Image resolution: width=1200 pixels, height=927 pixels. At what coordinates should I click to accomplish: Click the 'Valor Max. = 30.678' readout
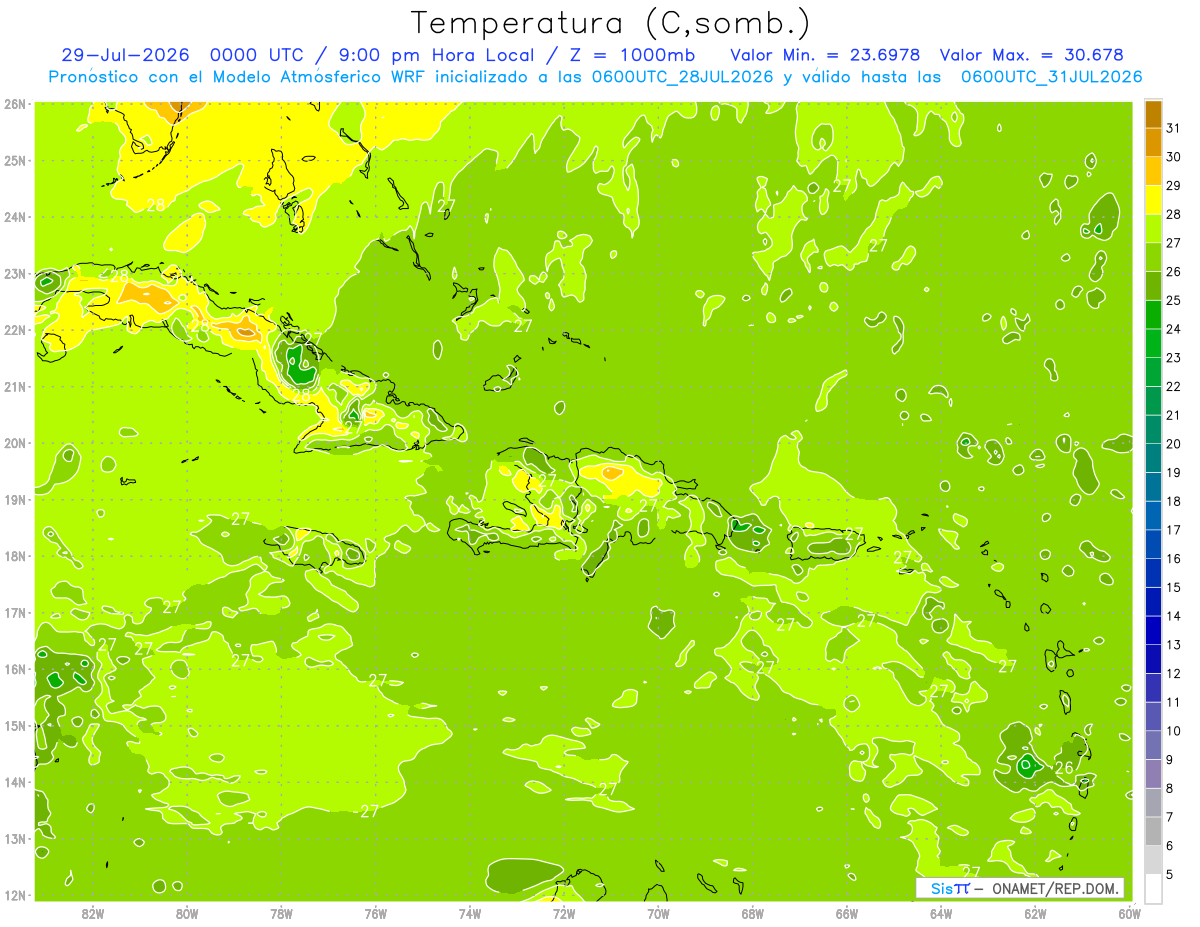pos(1032,55)
